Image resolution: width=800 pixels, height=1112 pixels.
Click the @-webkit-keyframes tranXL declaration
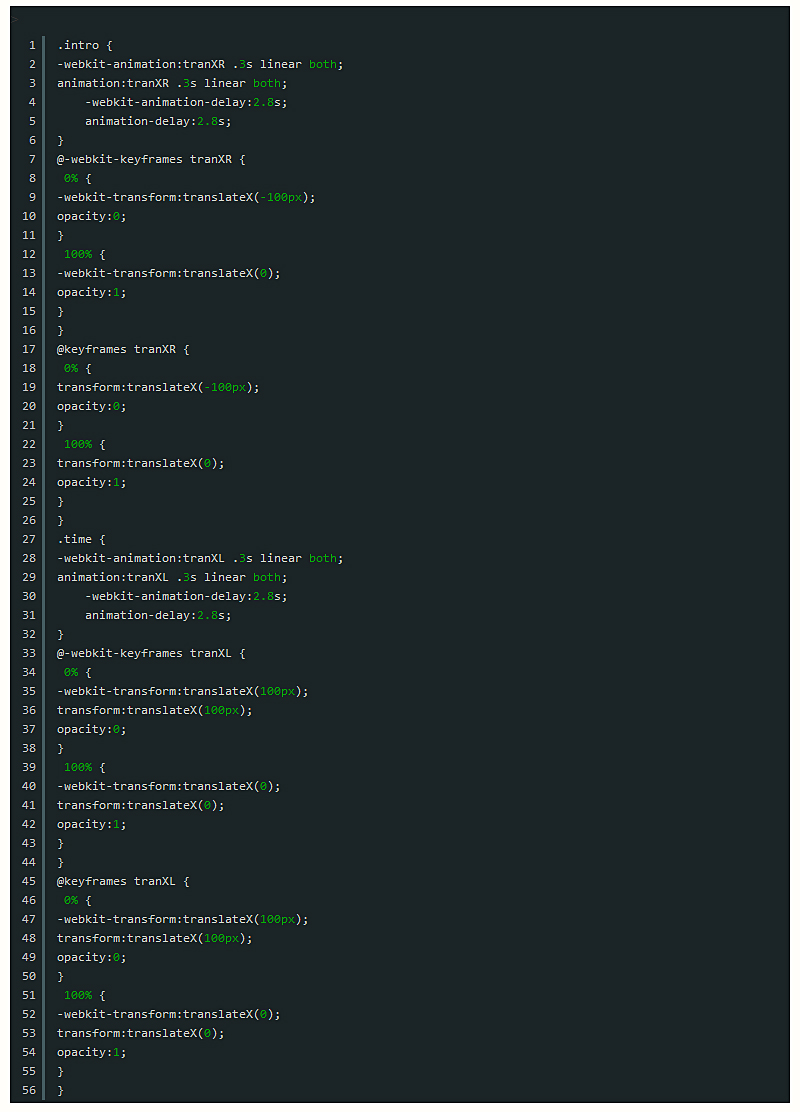coord(151,653)
